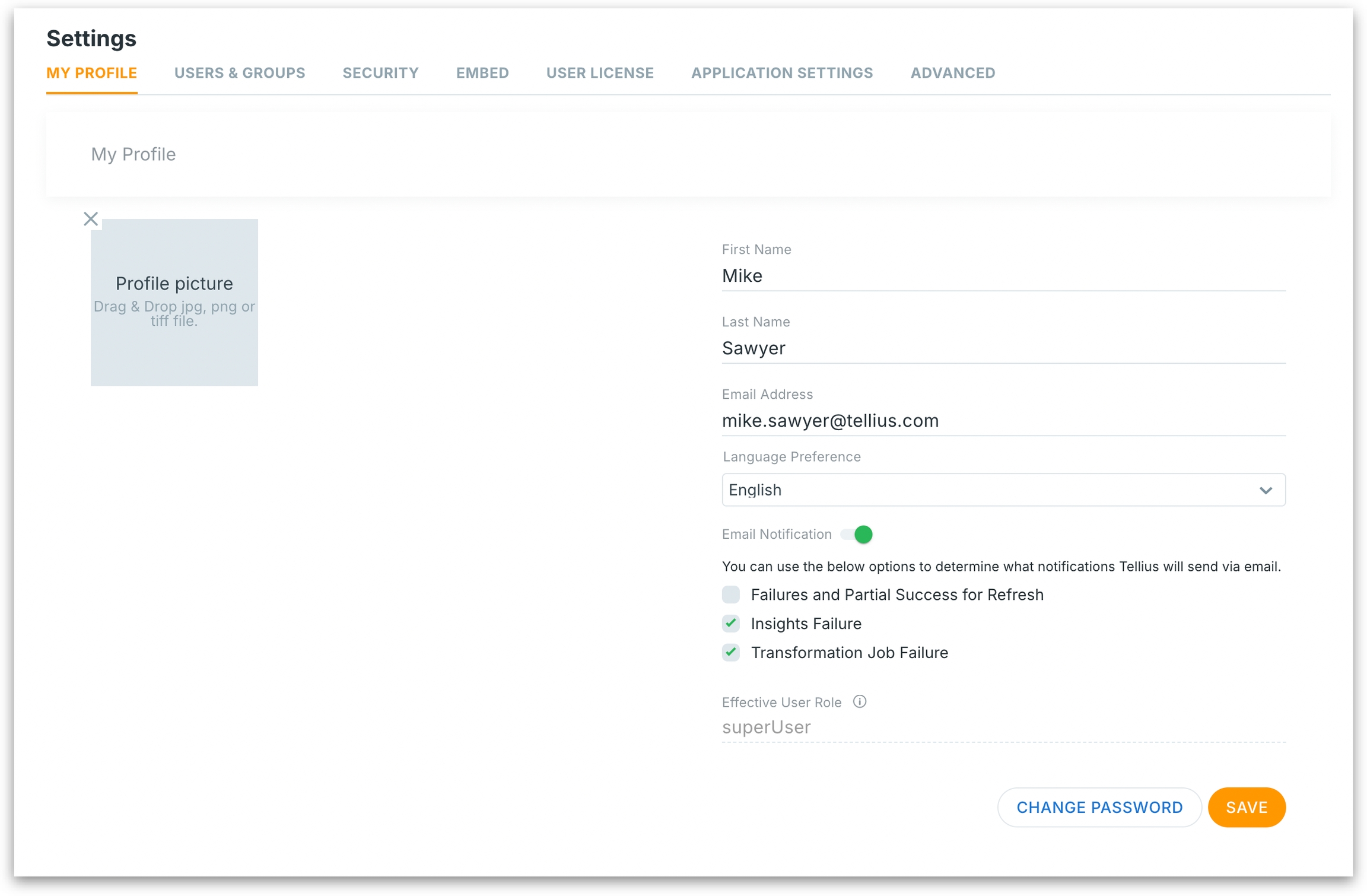Click the Language Preference chevron arrow

pyautogui.click(x=1266, y=490)
